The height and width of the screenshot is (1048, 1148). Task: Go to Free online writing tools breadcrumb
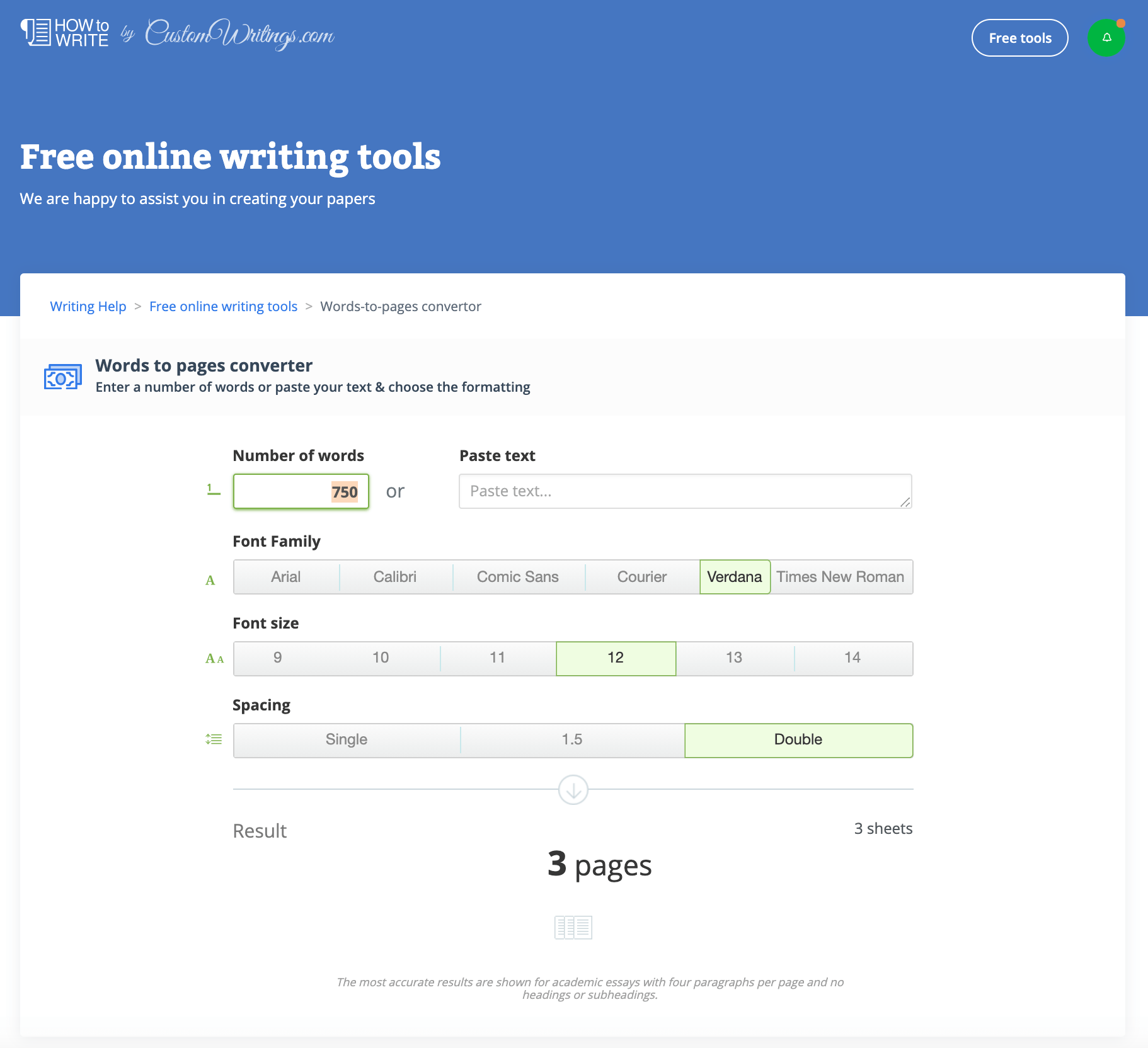tap(223, 306)
